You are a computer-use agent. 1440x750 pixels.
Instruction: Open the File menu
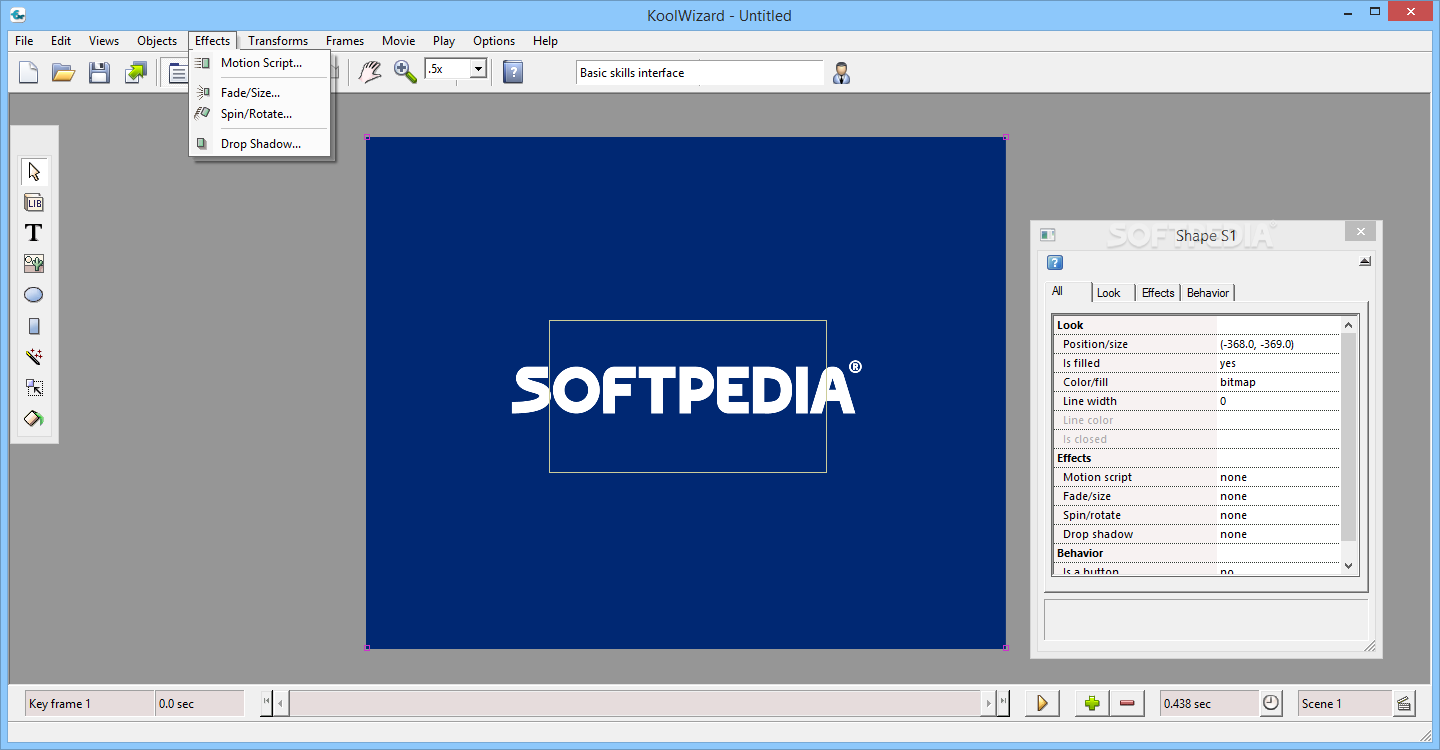[x=24, y=41]
